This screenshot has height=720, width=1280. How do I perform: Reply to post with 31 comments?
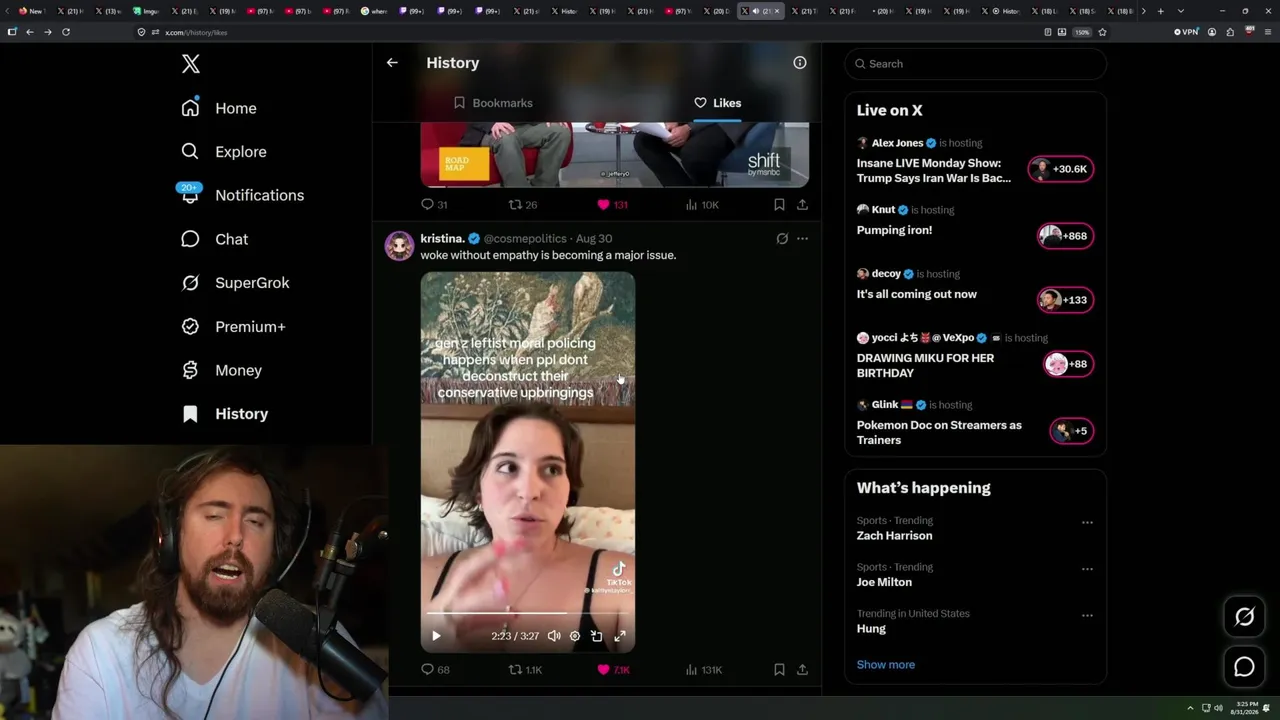434,204
